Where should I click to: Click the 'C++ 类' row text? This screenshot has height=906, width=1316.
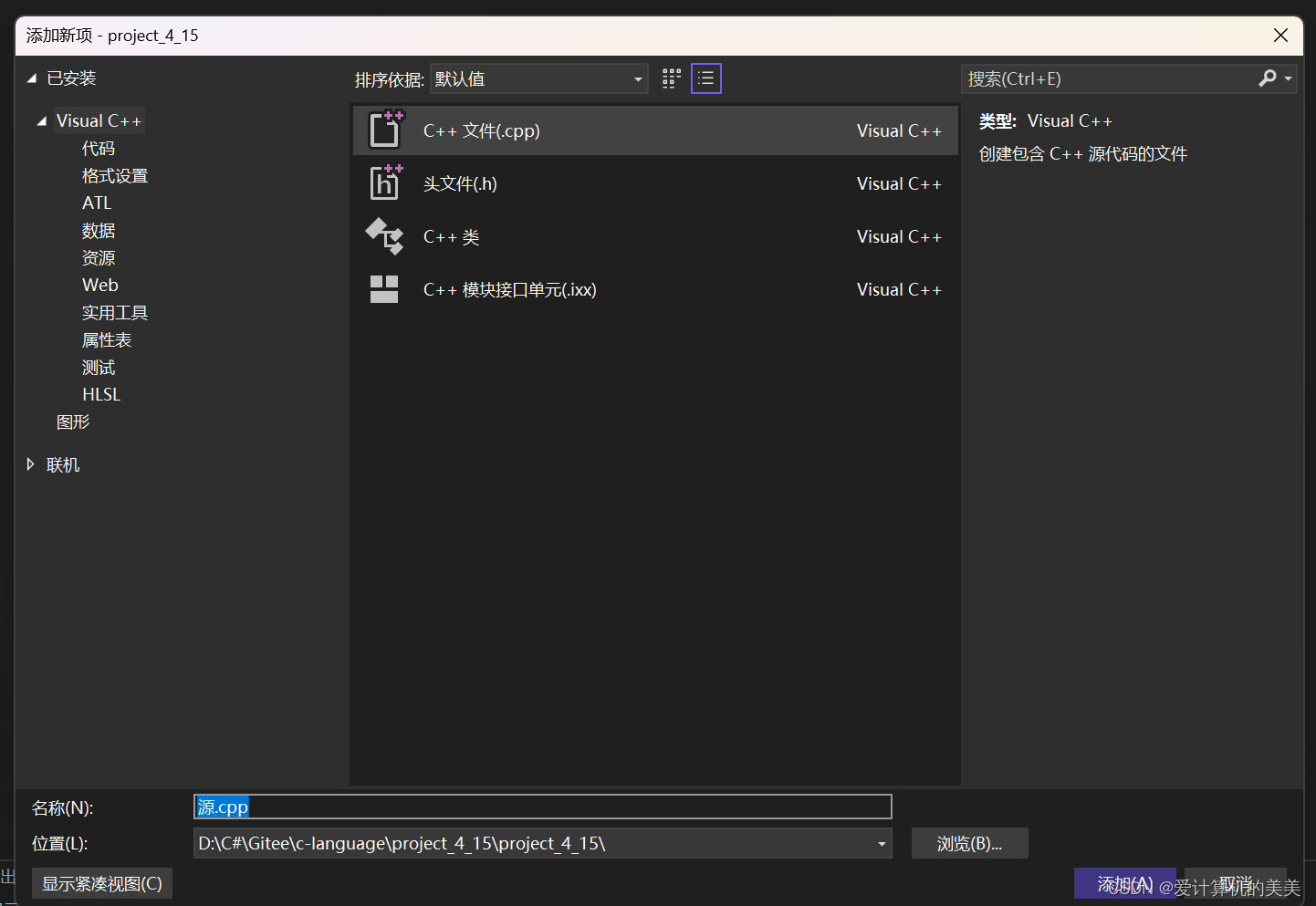tap(452, 236)
